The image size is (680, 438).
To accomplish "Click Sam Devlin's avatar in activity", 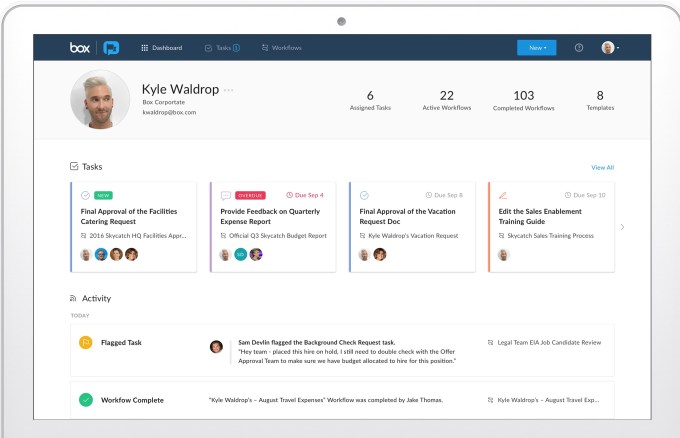I will pos(216,346).
